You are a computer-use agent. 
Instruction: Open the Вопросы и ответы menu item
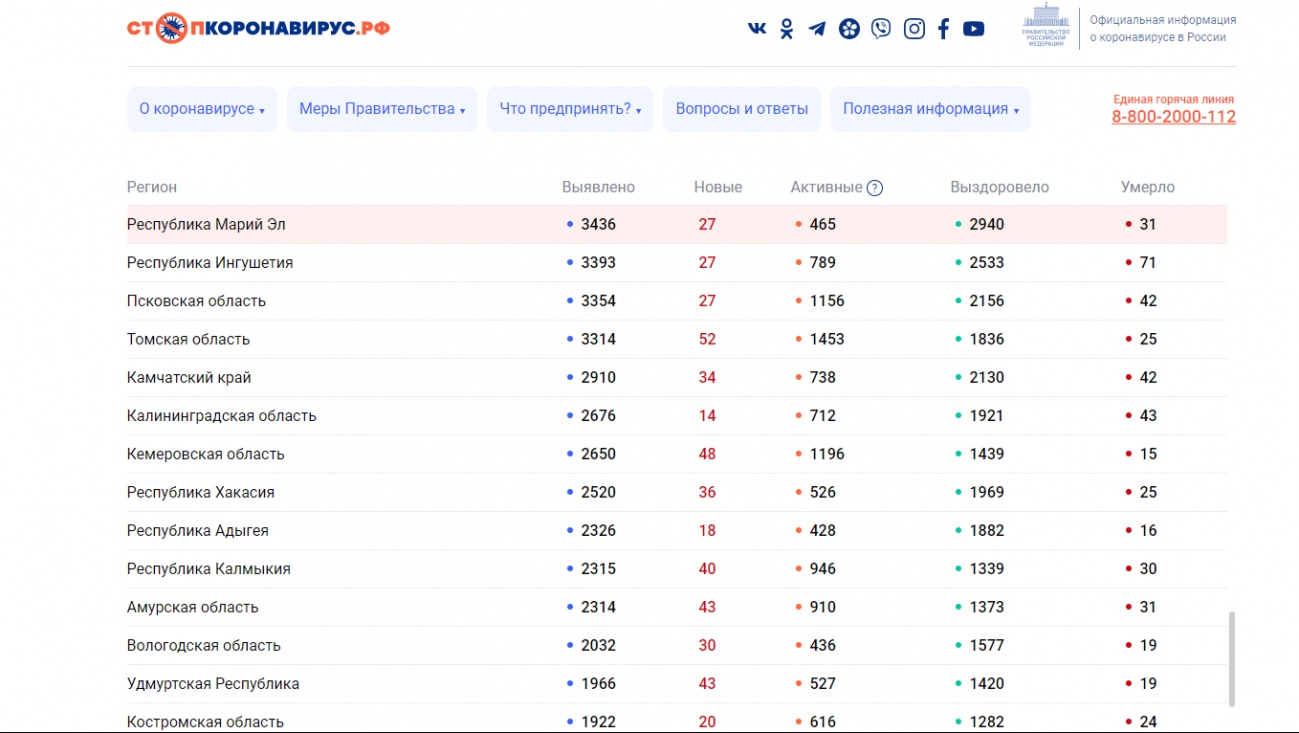tap(741, 109)
